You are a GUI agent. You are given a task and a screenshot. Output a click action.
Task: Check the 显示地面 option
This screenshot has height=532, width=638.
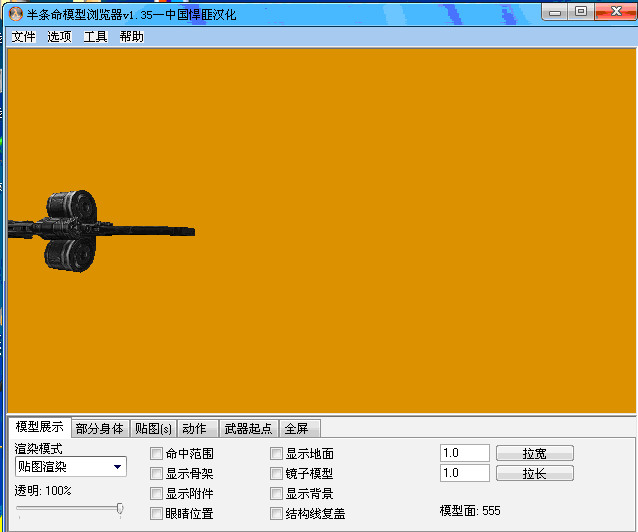pos(277,454)
